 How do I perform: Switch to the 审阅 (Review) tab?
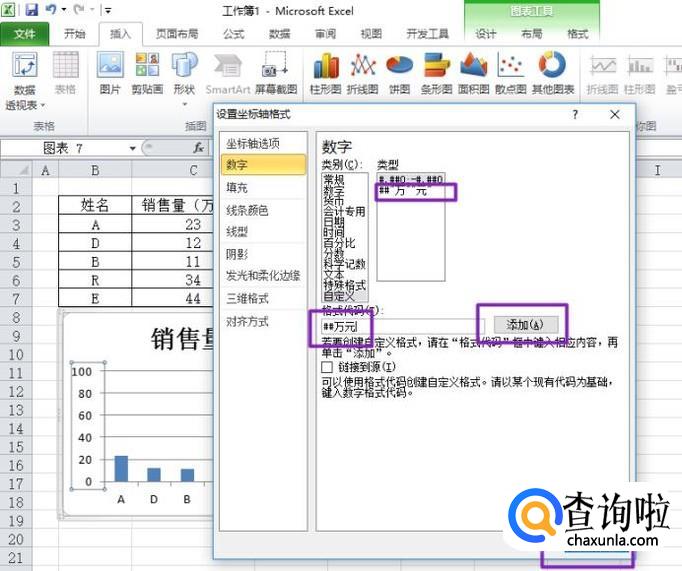point(325,34)
